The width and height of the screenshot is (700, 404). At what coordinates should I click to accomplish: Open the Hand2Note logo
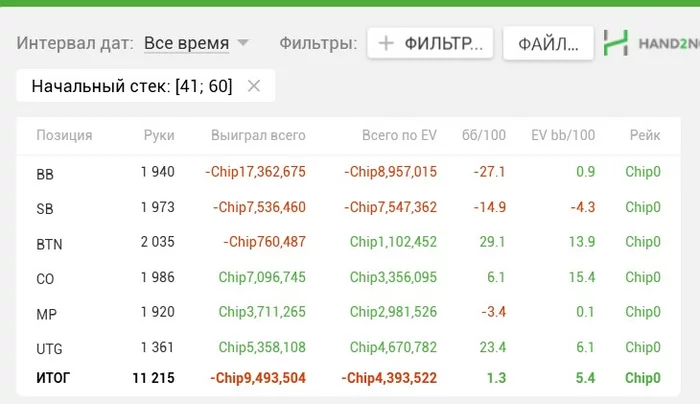(x=650, y=44)
